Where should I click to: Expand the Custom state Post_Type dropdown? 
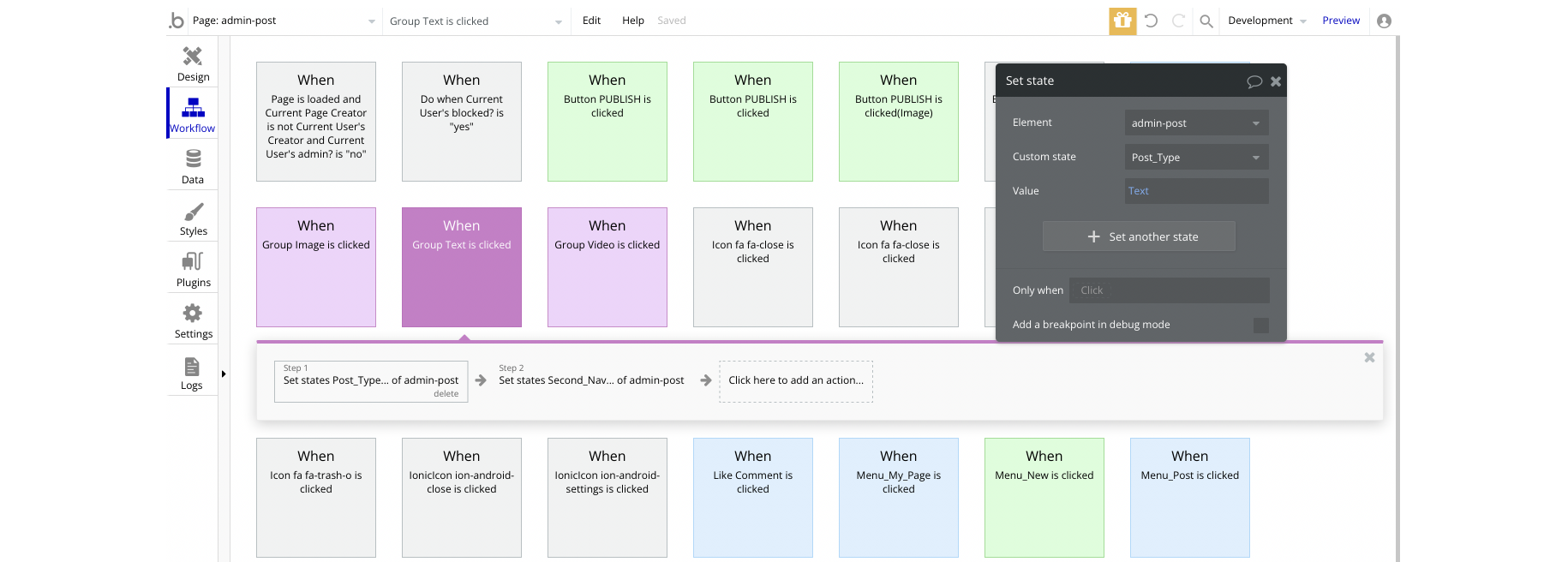point(1196,158)
